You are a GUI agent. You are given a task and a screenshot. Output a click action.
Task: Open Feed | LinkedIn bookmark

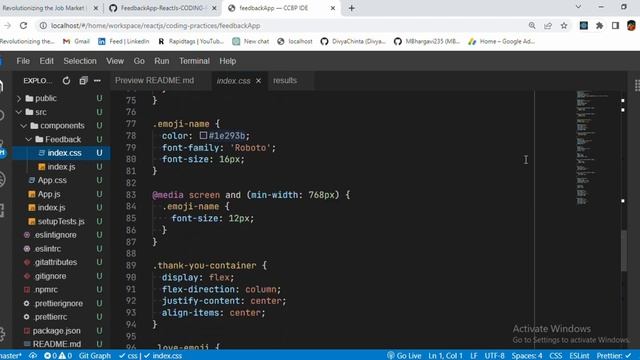[x=124, y=41]
